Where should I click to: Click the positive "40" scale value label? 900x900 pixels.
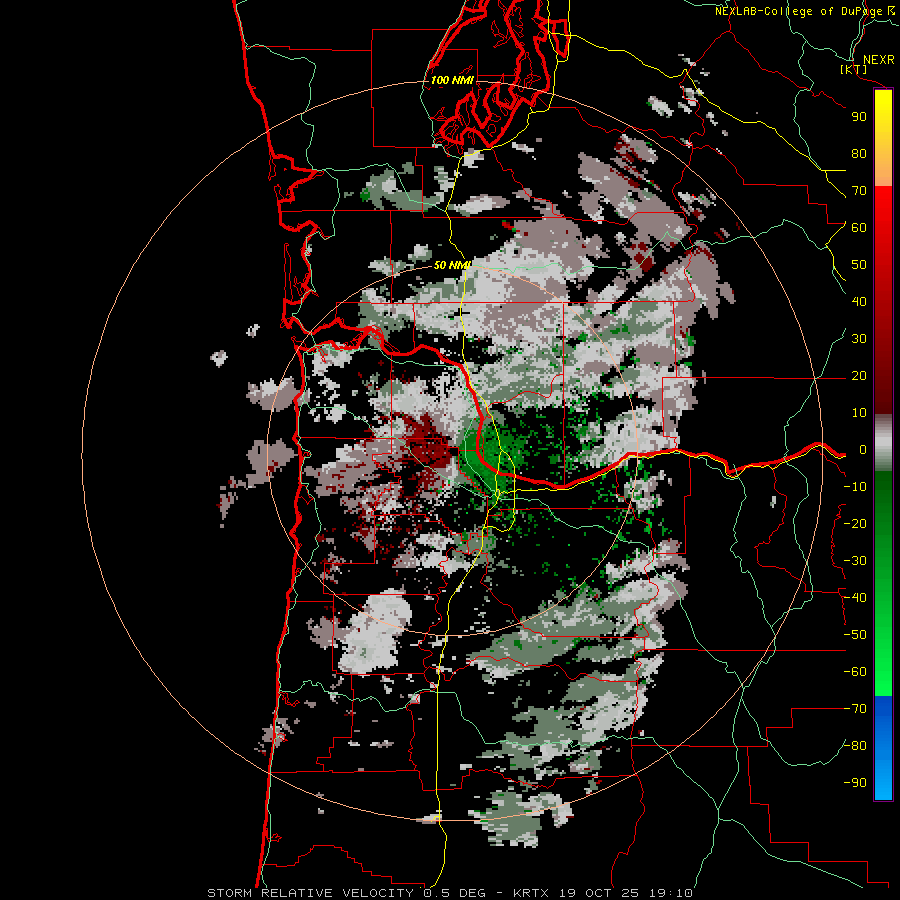859,301
